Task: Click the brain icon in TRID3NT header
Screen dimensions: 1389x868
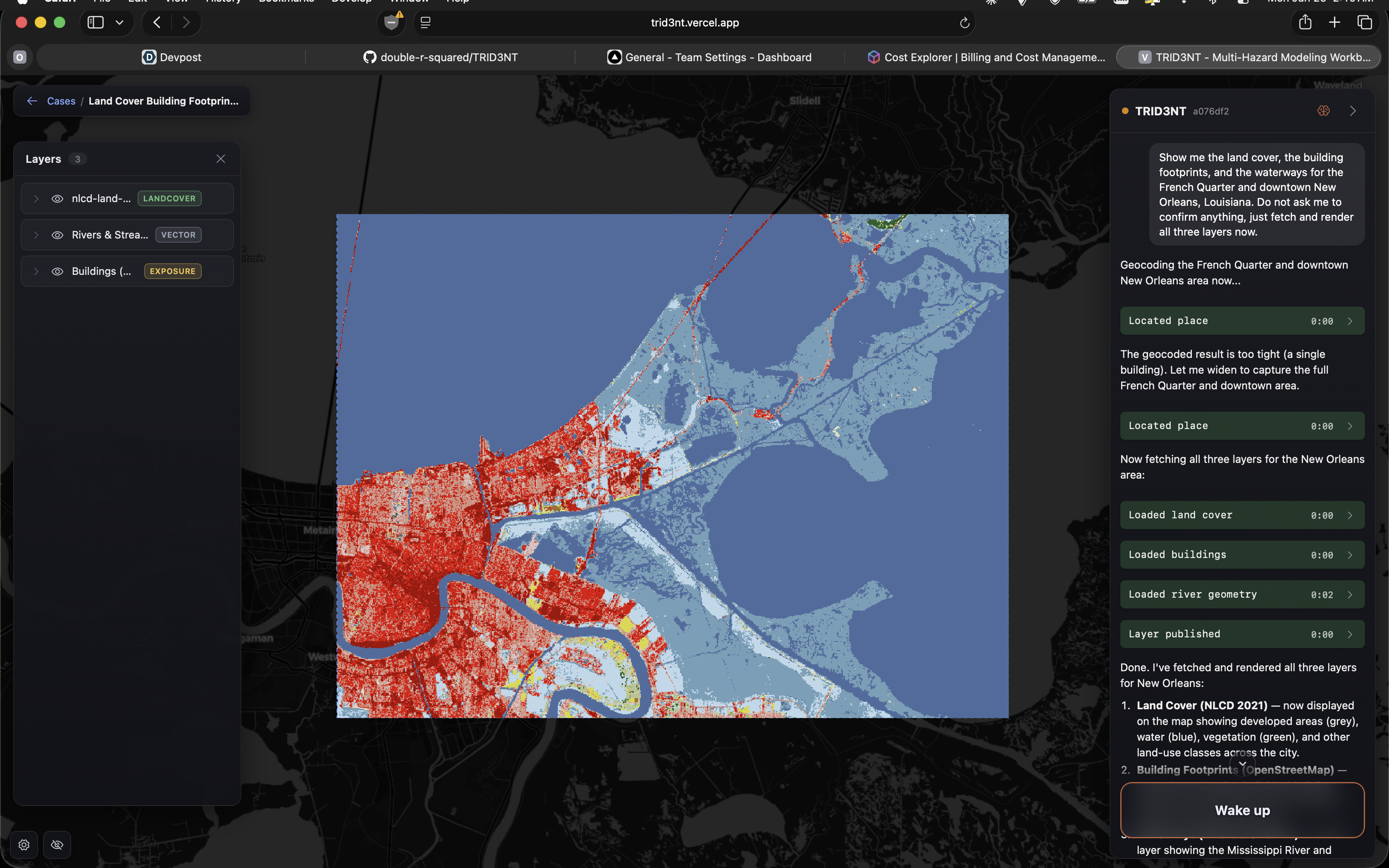Action: (1324, 111)
